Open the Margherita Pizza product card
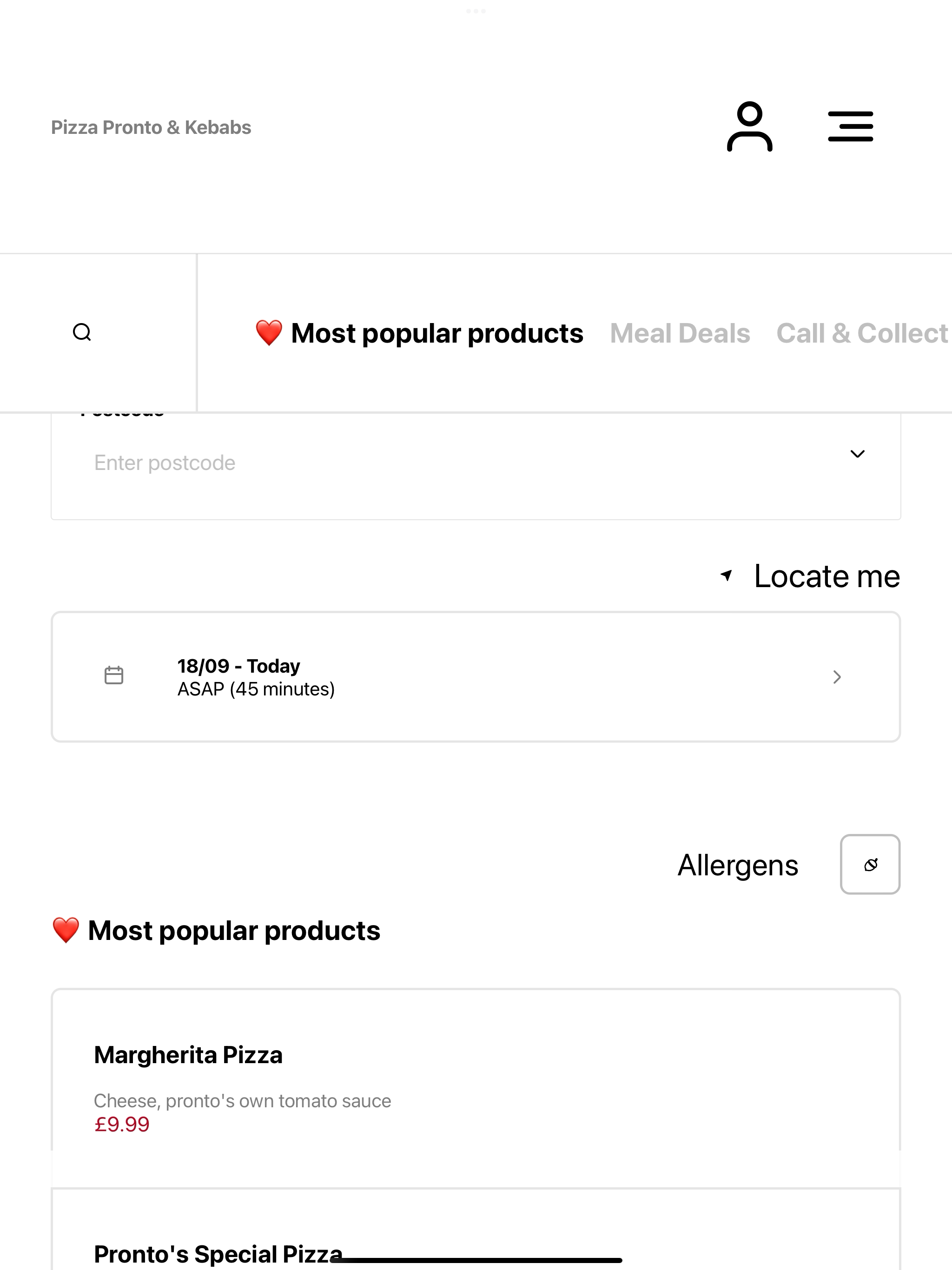The height and width of the screenshot is (1270, 952). pos(476,1088)
